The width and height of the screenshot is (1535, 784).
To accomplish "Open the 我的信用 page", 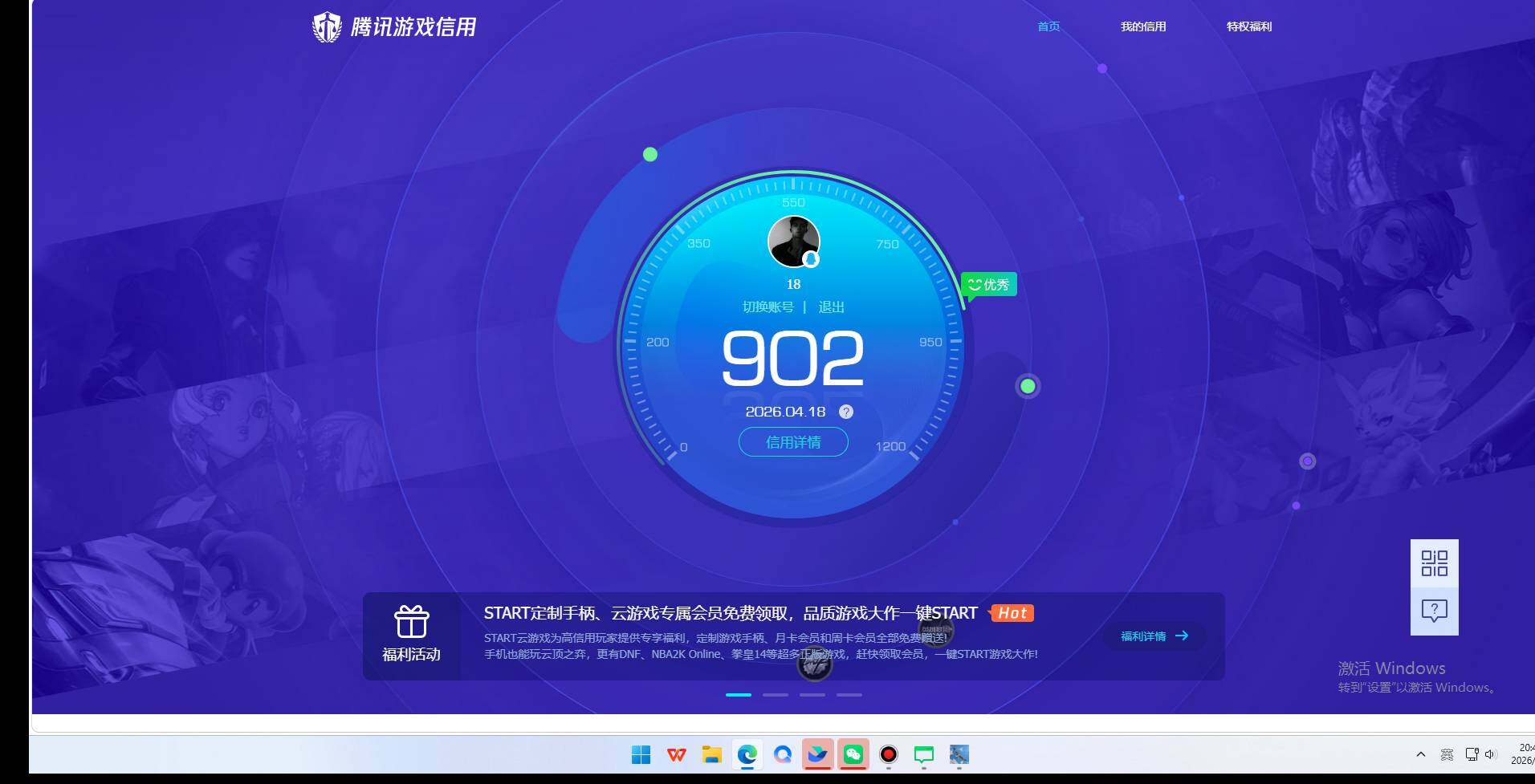I will [x=1143, y=26].
